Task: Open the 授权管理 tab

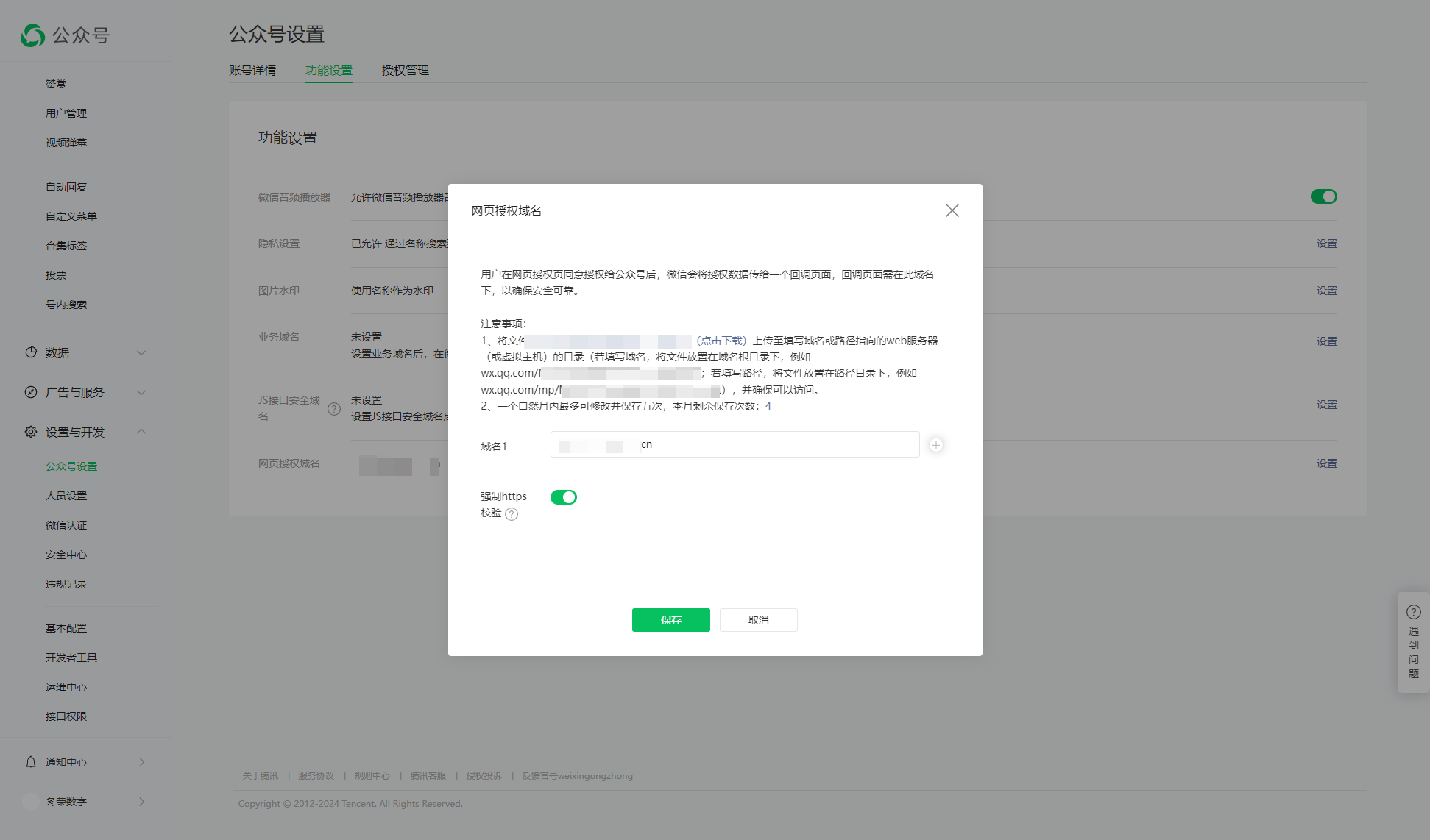Action: (404, 70)
